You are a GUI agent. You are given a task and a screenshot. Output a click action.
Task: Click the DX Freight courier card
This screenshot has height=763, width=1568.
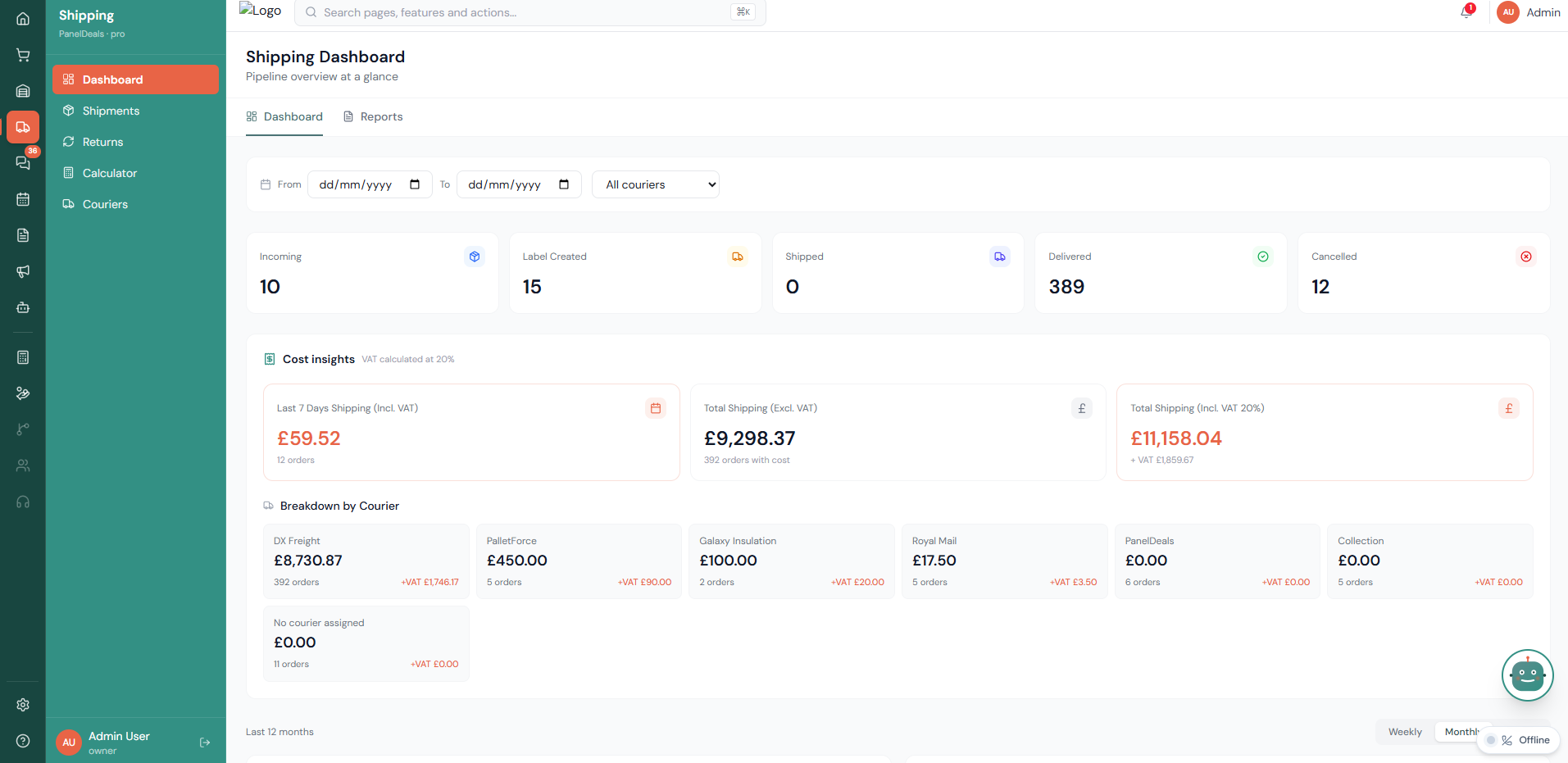(x=366, y=561)
